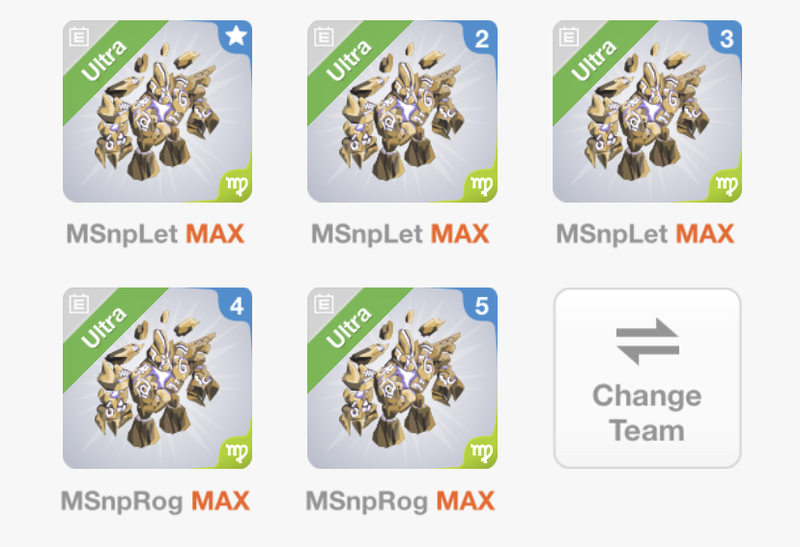800x547 pixels.
Task: Click calendar note icon on card 4
Action: [79, 304]
